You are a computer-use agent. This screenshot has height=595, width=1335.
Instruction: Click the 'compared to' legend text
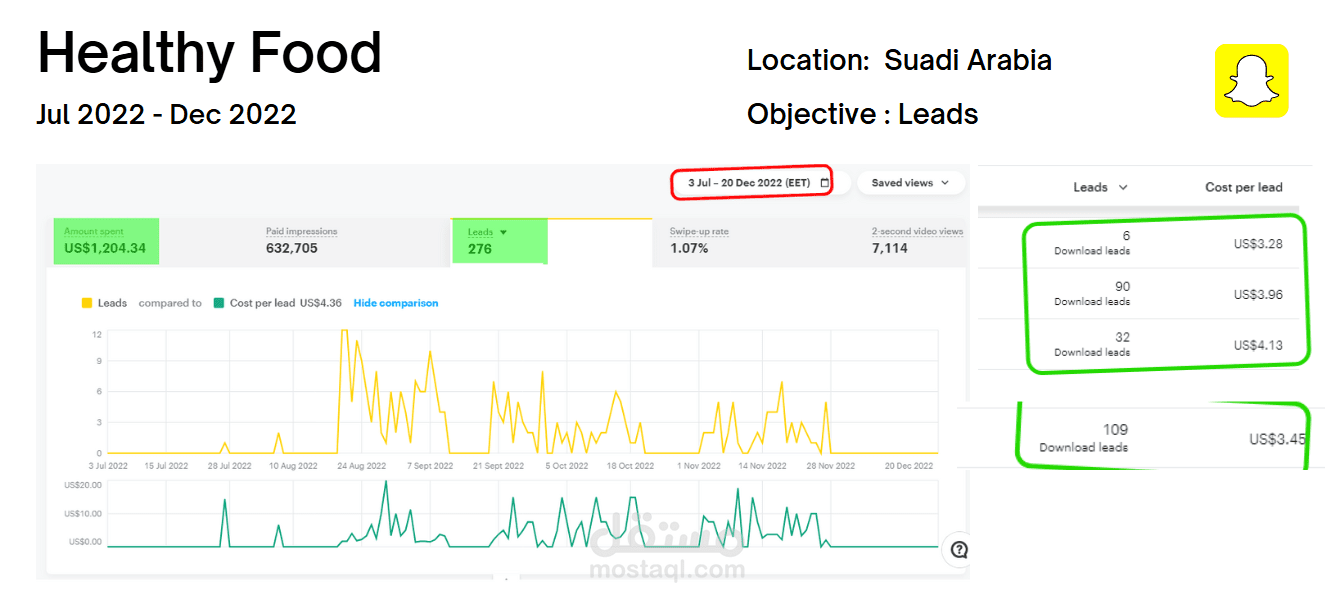pyautogui.click(x=170, y=303)
